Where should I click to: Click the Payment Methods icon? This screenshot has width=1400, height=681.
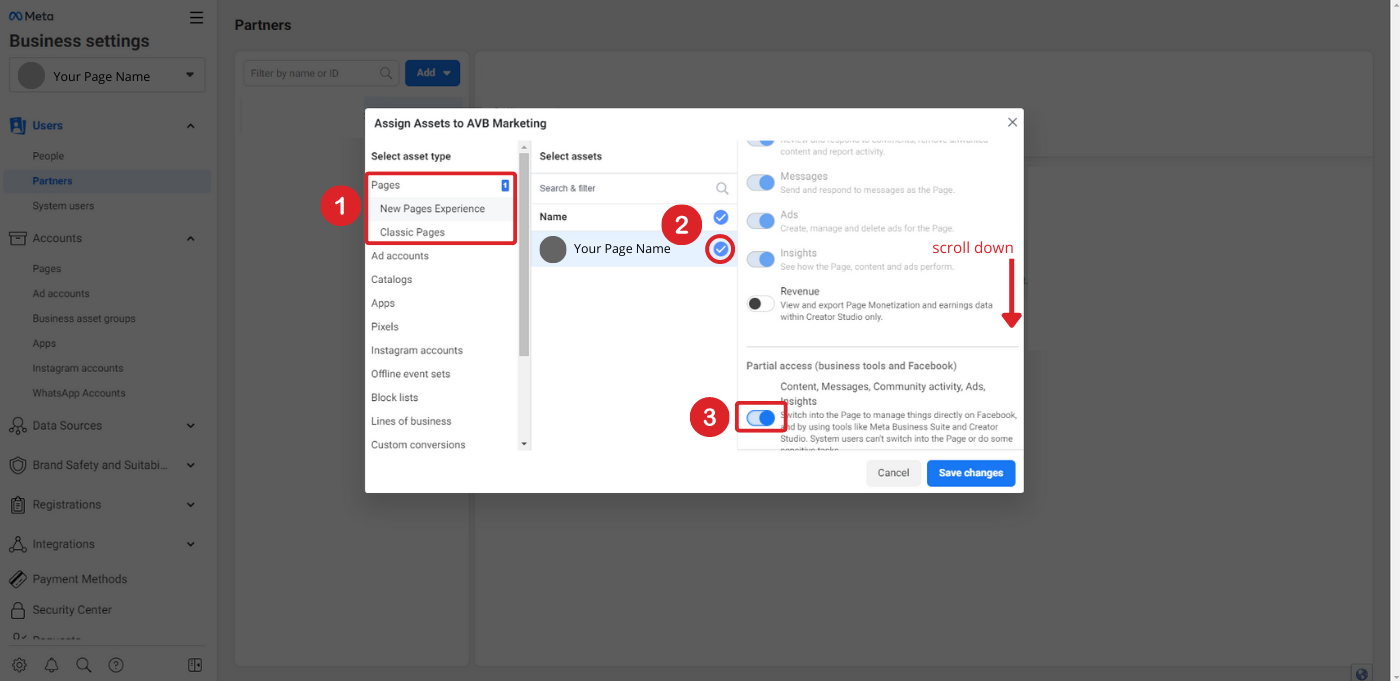17,579
